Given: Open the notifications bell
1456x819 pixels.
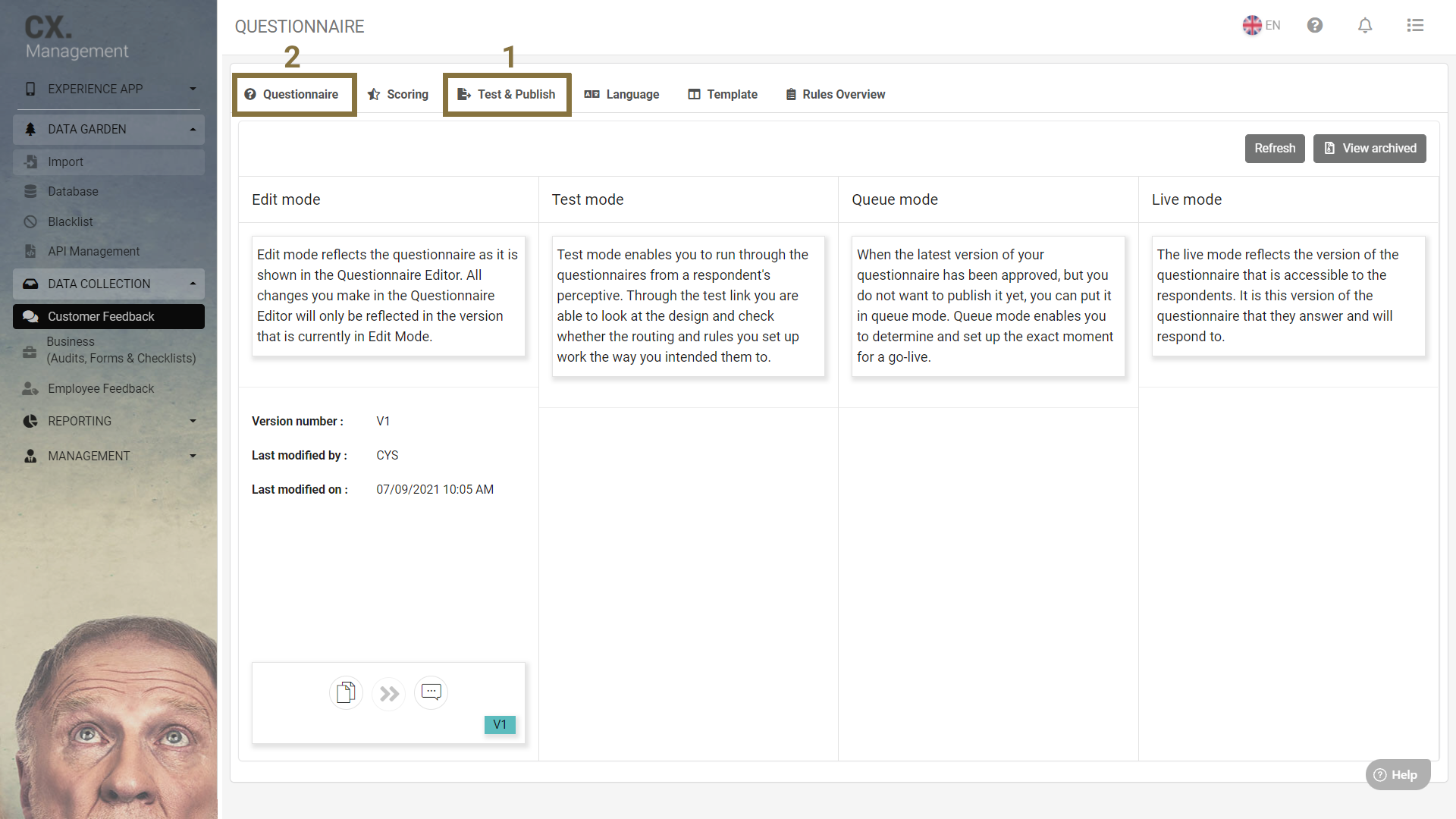Looking at the screenshot, I should click(1365, 26).
